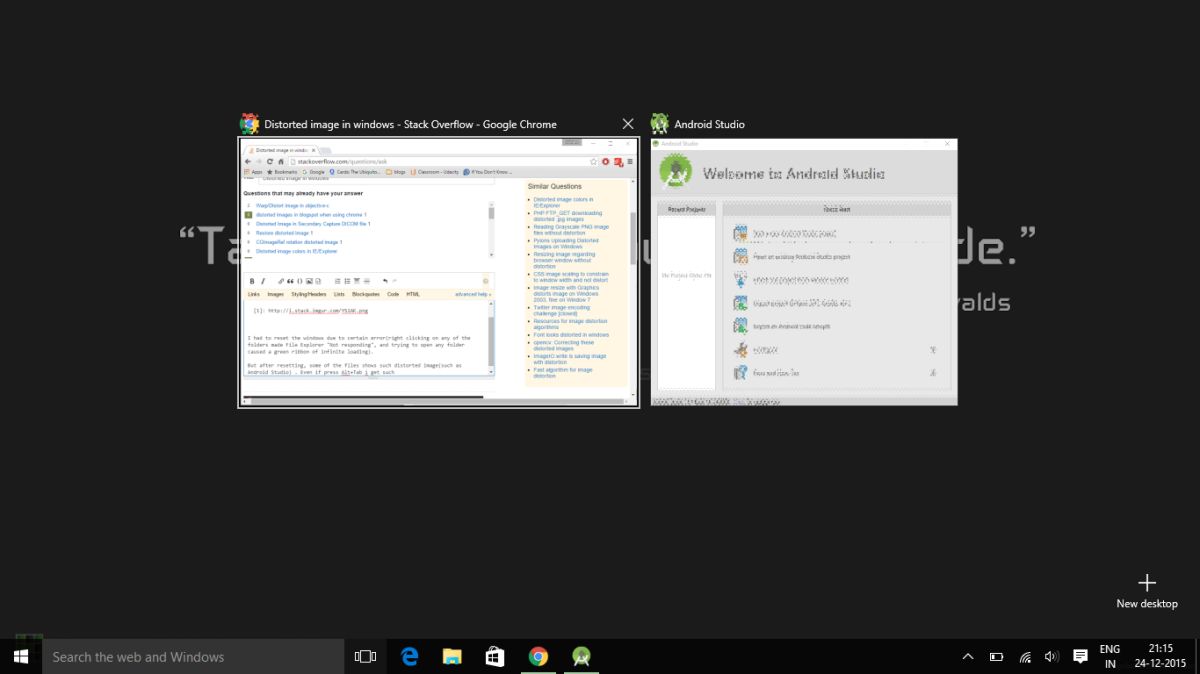Click the Google Chrome taskbar icon
The image size is (1200, 674).
[538, 657]
